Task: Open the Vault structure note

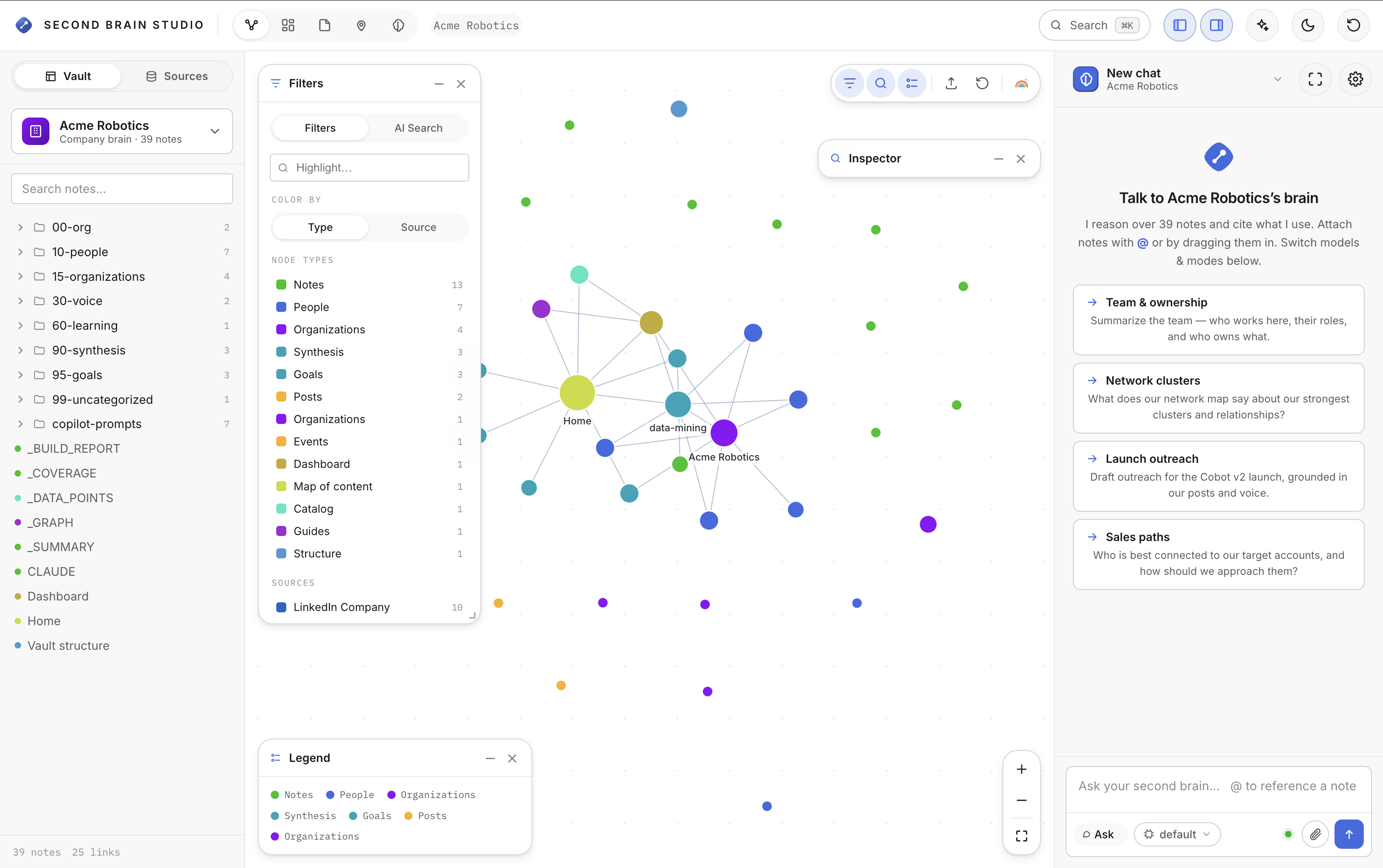Action: 68,646
